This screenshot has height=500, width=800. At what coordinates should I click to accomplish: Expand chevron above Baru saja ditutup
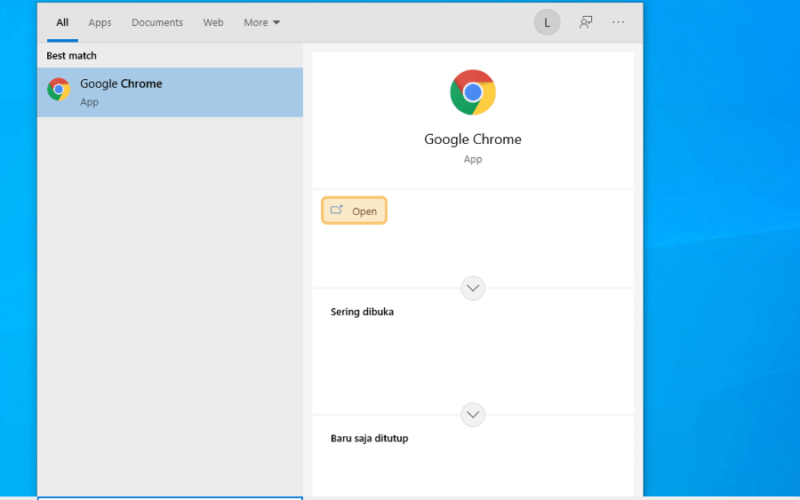tap(473, 414)
